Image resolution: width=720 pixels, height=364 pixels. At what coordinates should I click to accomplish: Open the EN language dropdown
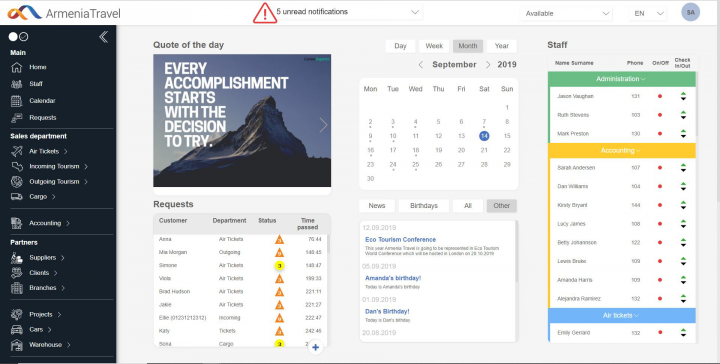pyautogui.click(x=647, y=13)
